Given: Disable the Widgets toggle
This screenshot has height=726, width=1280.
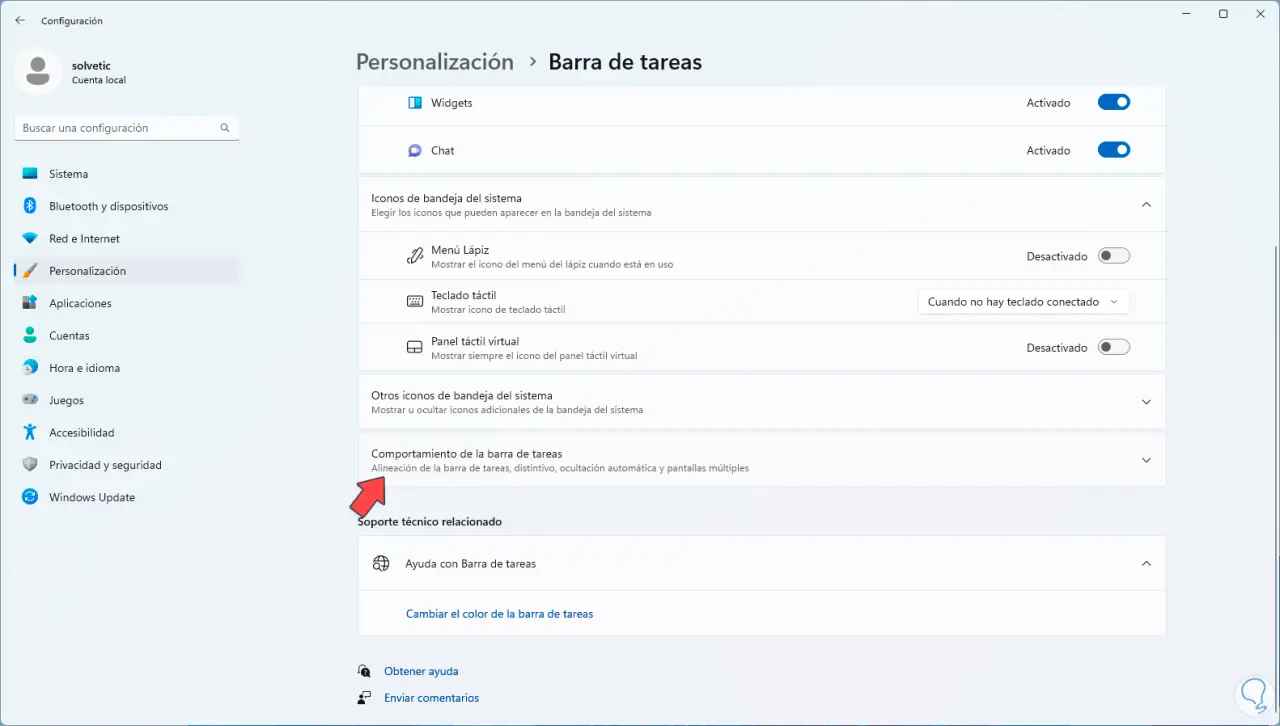Looking at the screenshot, I should pos(1113,102).
